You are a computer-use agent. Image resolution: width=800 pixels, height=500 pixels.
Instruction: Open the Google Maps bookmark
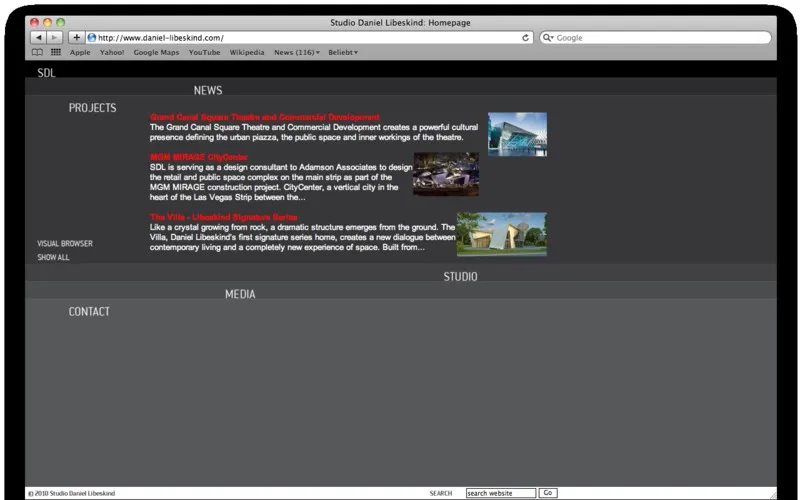156,52
